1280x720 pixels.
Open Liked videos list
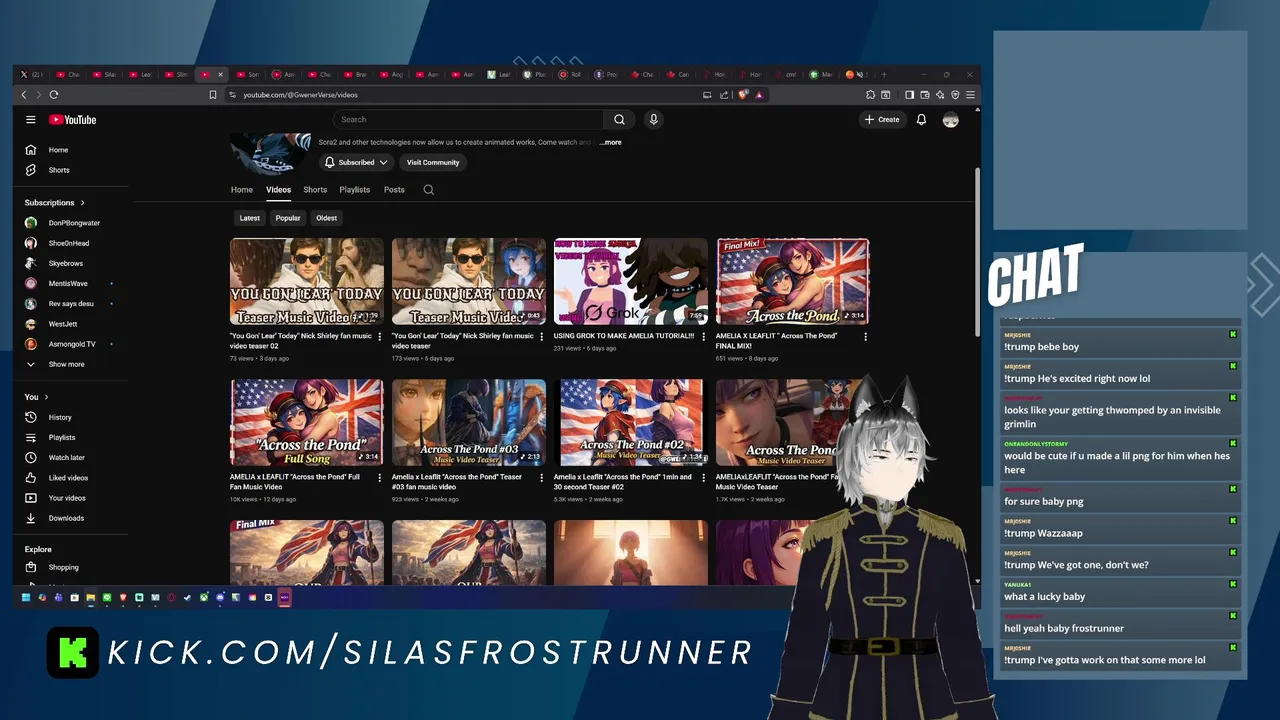pyautogui.click(x=70, y=478)
